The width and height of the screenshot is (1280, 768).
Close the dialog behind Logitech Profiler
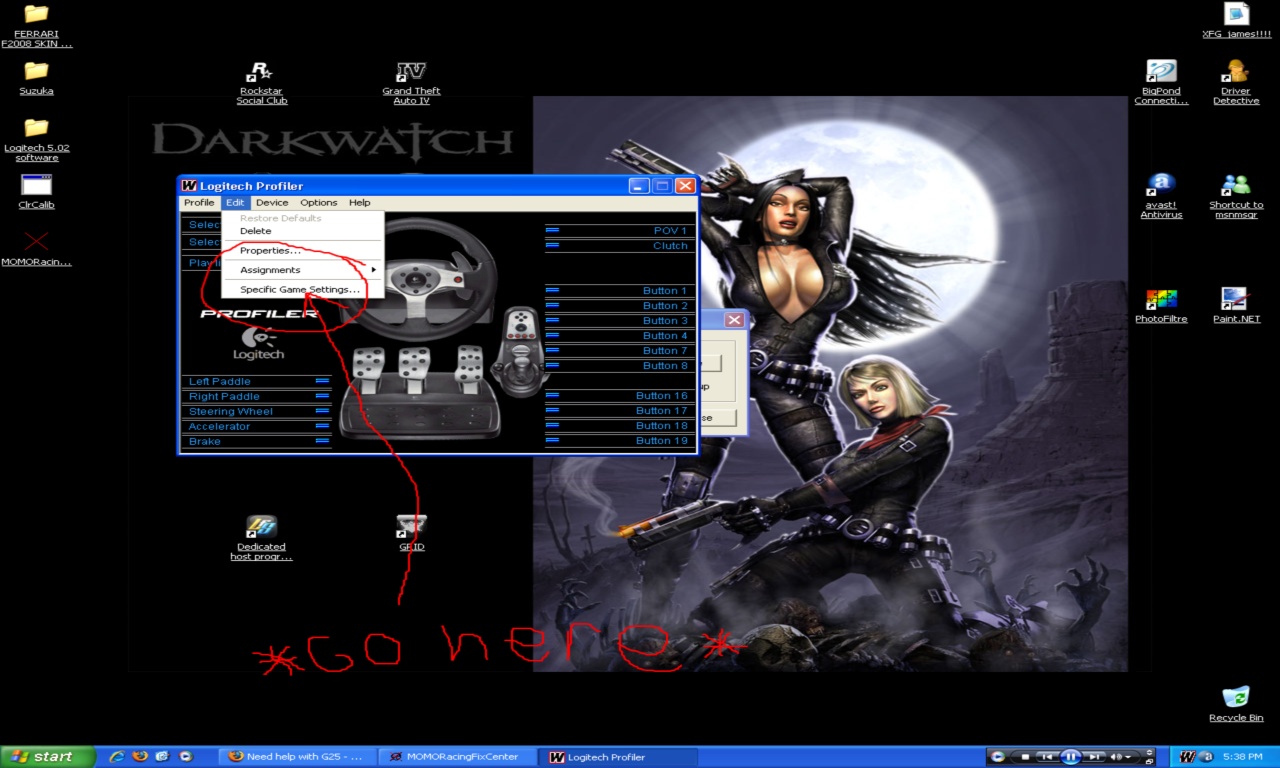point(734,320)
